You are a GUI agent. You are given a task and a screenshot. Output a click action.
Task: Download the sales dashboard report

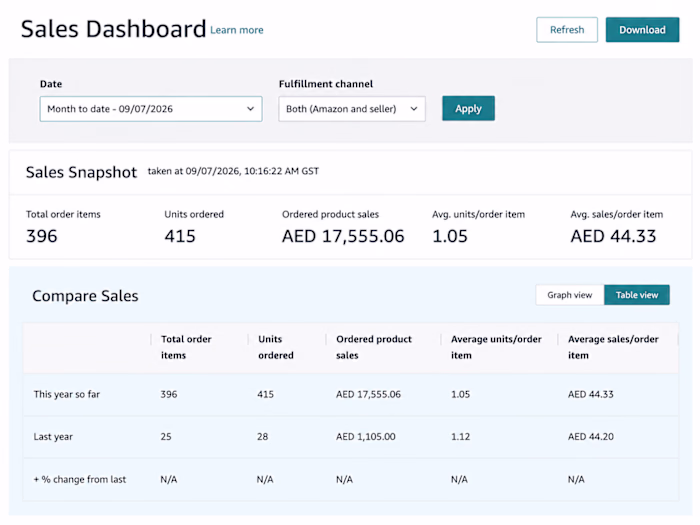point(642,29)
